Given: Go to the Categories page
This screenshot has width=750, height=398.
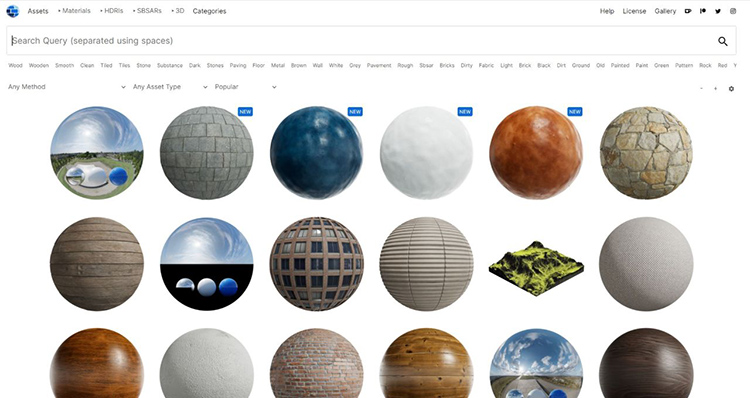Looking at the screenshot, I should [210, 11].
